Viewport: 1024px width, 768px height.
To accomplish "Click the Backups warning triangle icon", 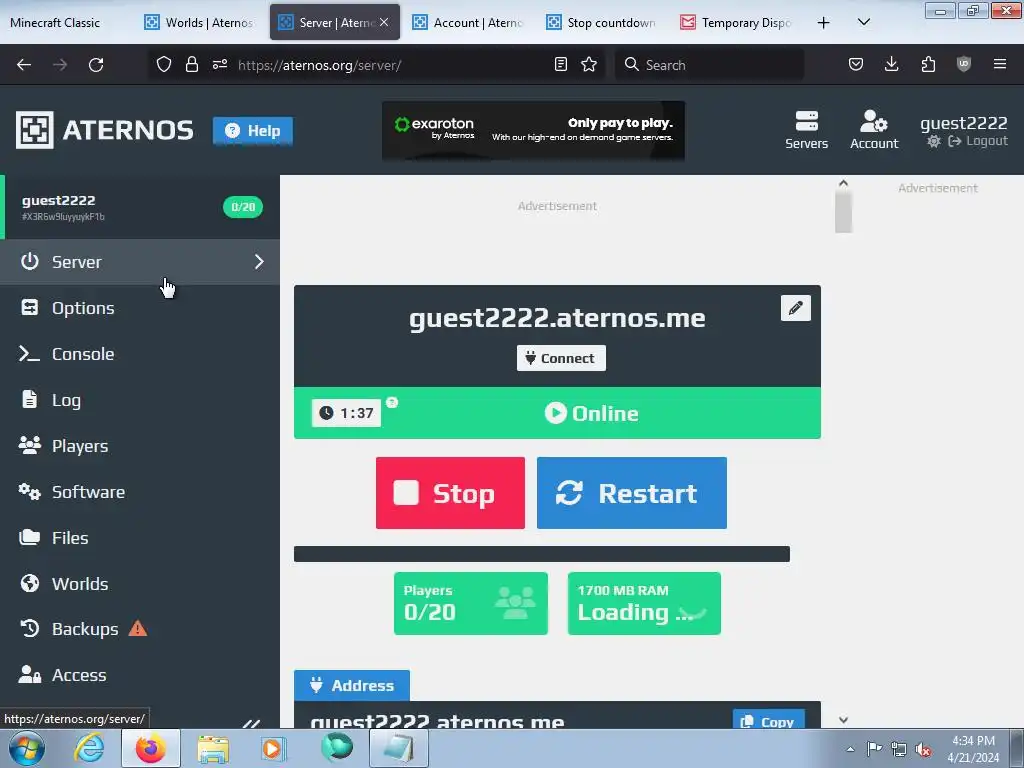I will point(138,629).
